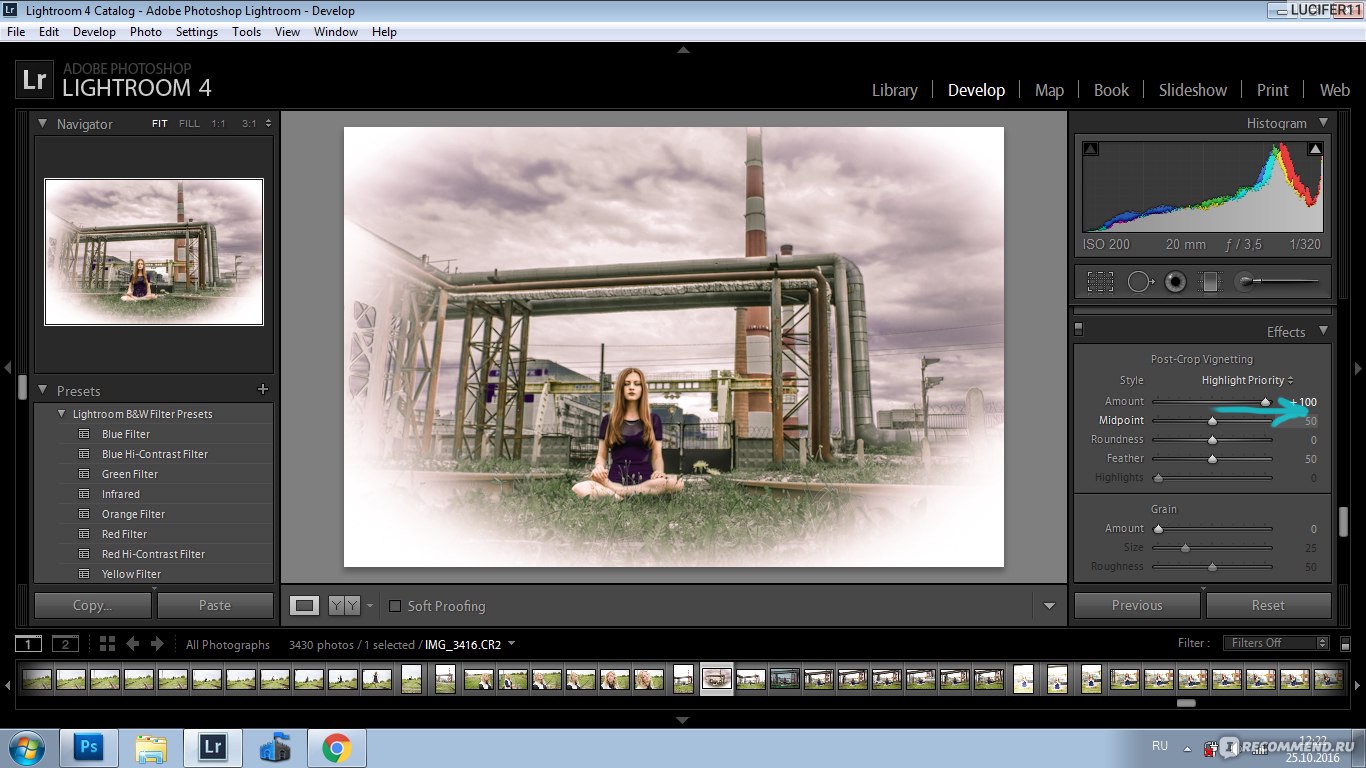1366x768 pixels.
Task: Select the Graduated Filter tool
Action: [x=1210, y=282]
